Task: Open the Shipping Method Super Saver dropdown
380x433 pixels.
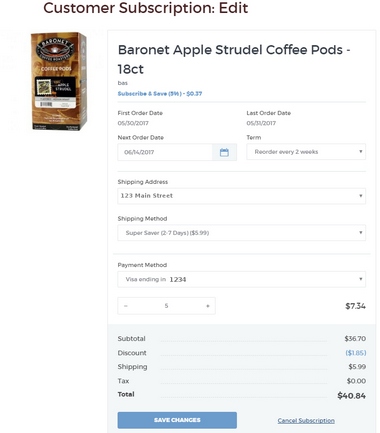Action: [x=242, y=233]
